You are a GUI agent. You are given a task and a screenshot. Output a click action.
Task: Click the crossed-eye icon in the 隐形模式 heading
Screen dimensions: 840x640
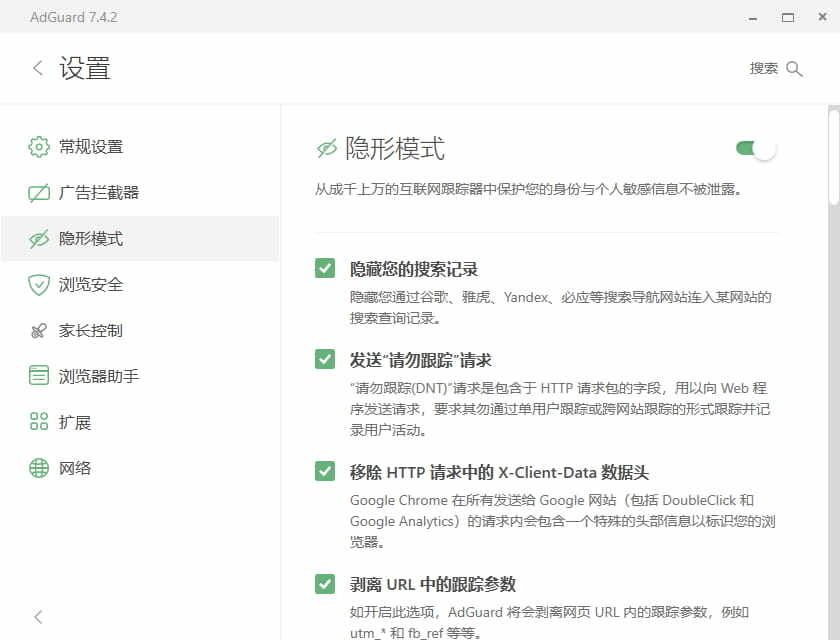point(327,148)
